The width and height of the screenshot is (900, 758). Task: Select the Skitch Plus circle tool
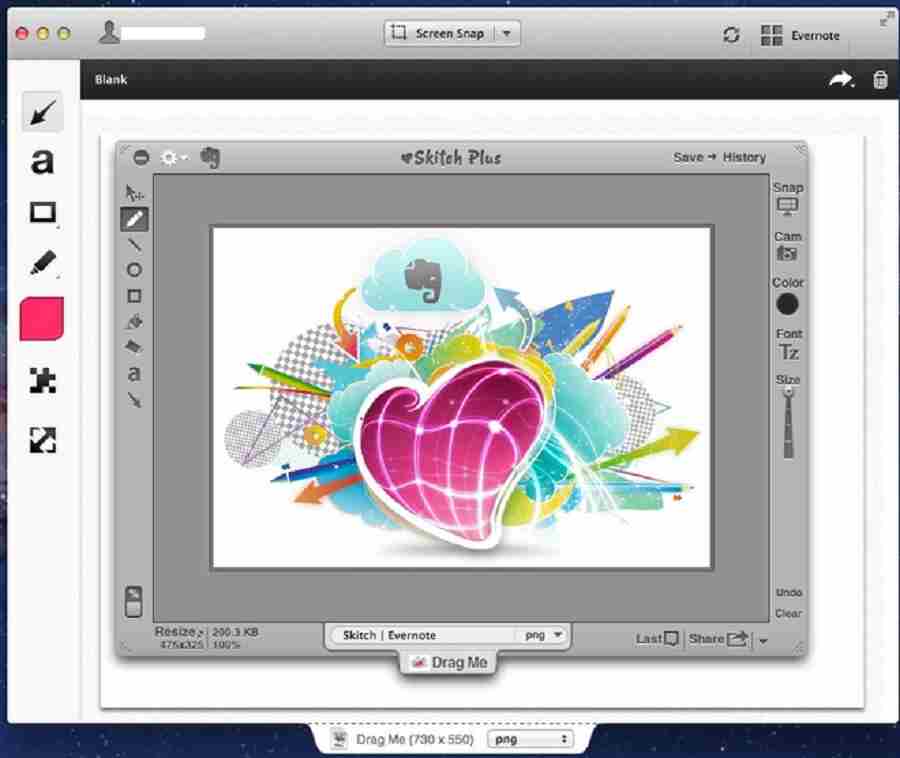click(x=134, y=270)
